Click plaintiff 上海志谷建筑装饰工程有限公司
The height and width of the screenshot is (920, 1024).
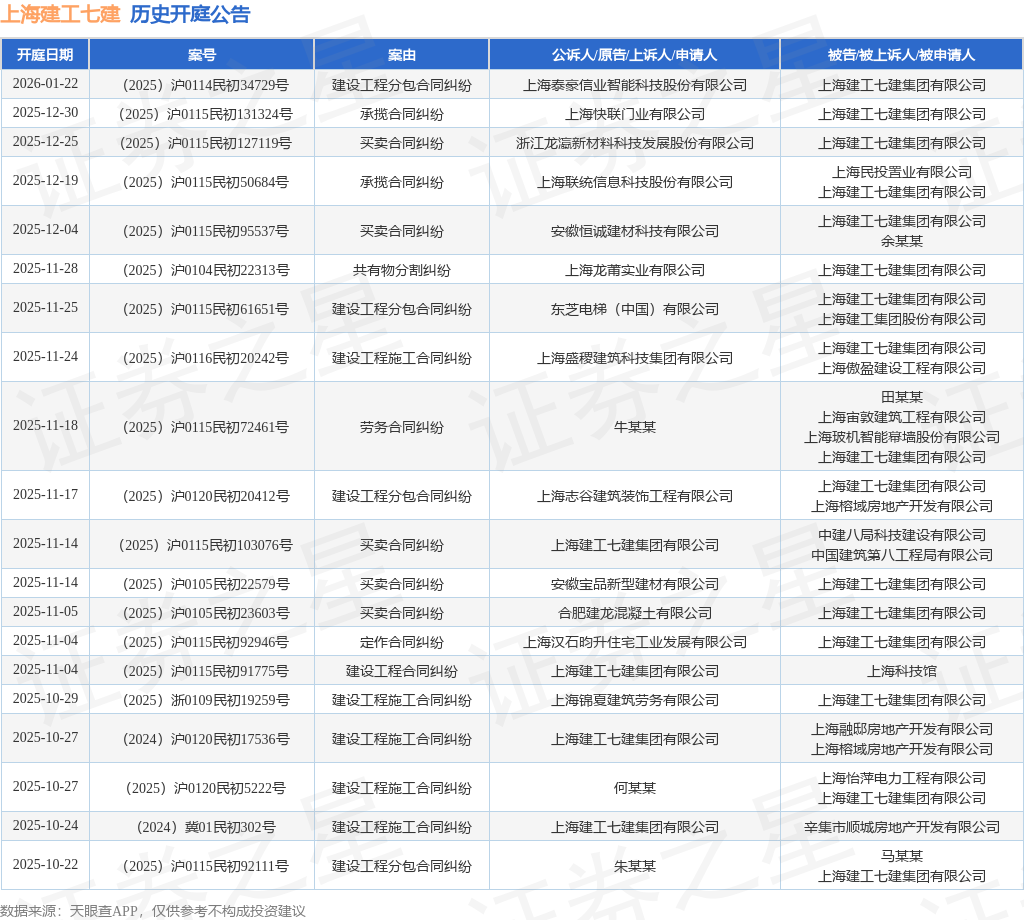(635, 496)
